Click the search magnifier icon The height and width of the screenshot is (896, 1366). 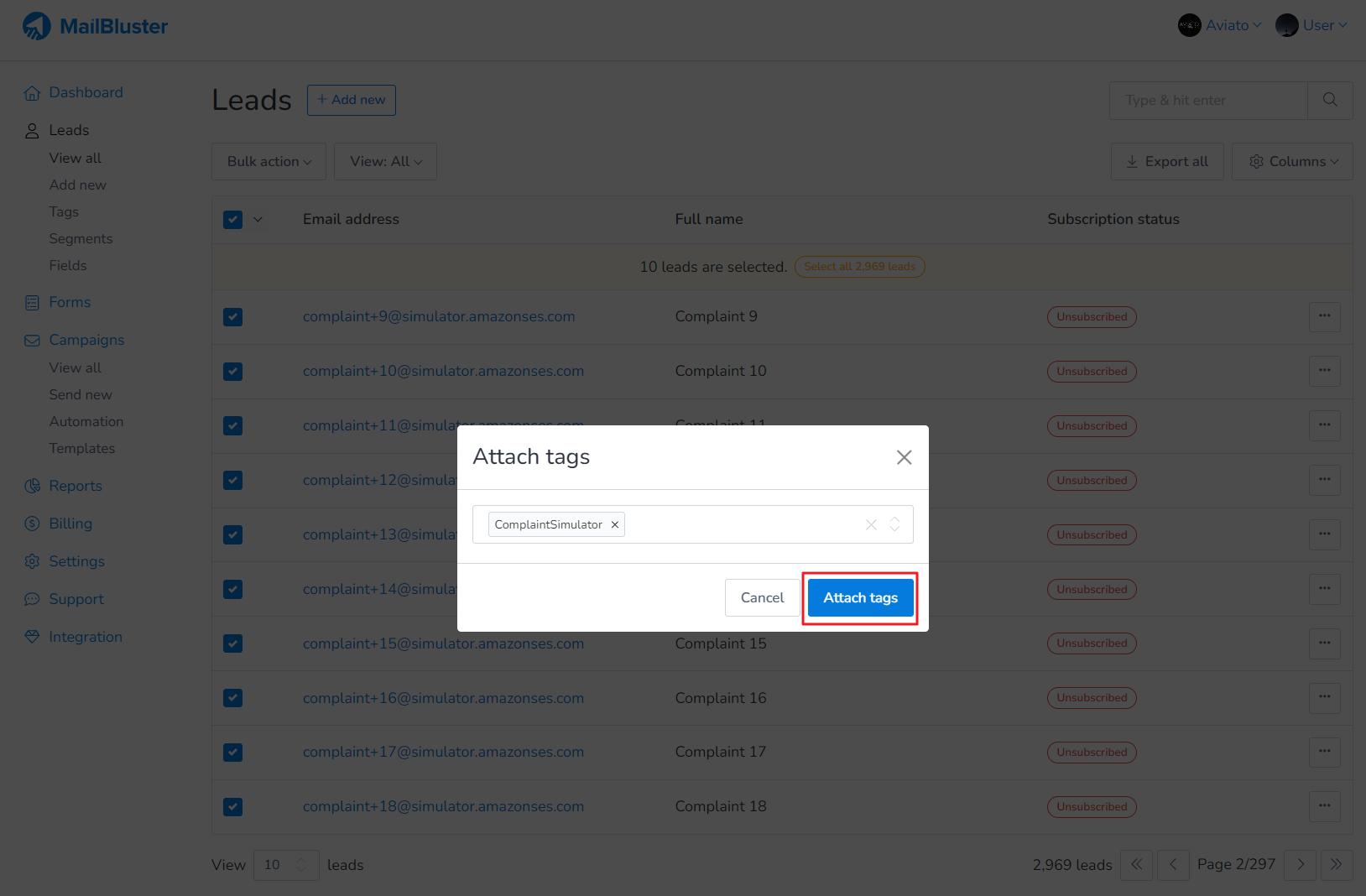(x=1330, y=100)
